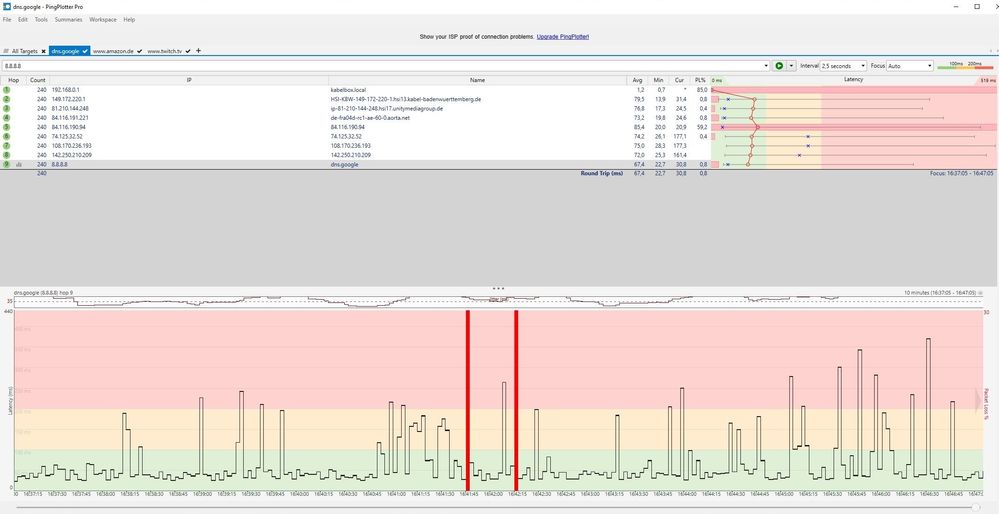999x514 pixels.
Task: Click the hop 9 green circle icon
Action: (x=6, y=164)
